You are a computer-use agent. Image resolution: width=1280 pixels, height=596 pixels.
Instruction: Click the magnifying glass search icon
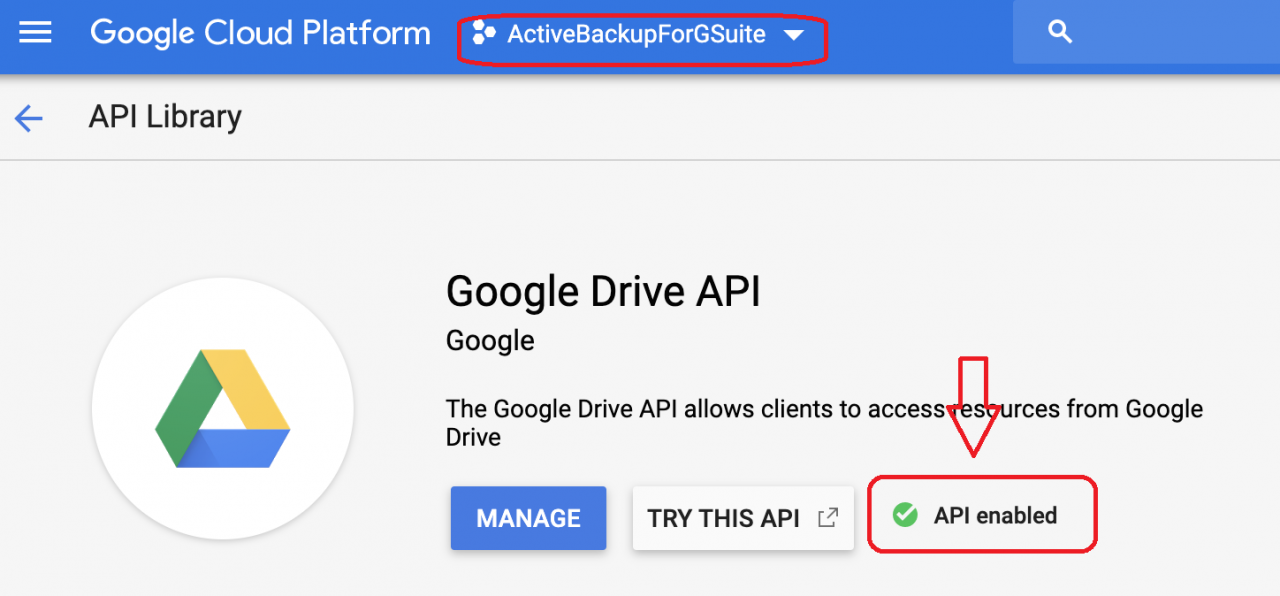point(1060,32)
